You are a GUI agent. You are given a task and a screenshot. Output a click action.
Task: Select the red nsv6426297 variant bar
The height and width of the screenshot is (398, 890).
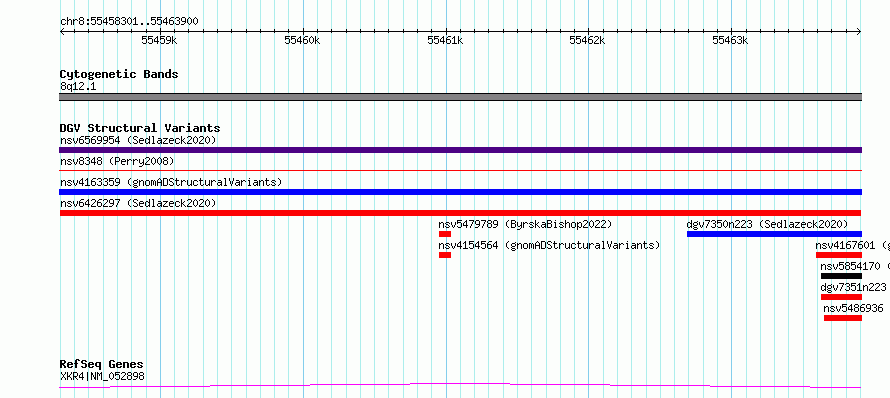click(x=460, y=213)
